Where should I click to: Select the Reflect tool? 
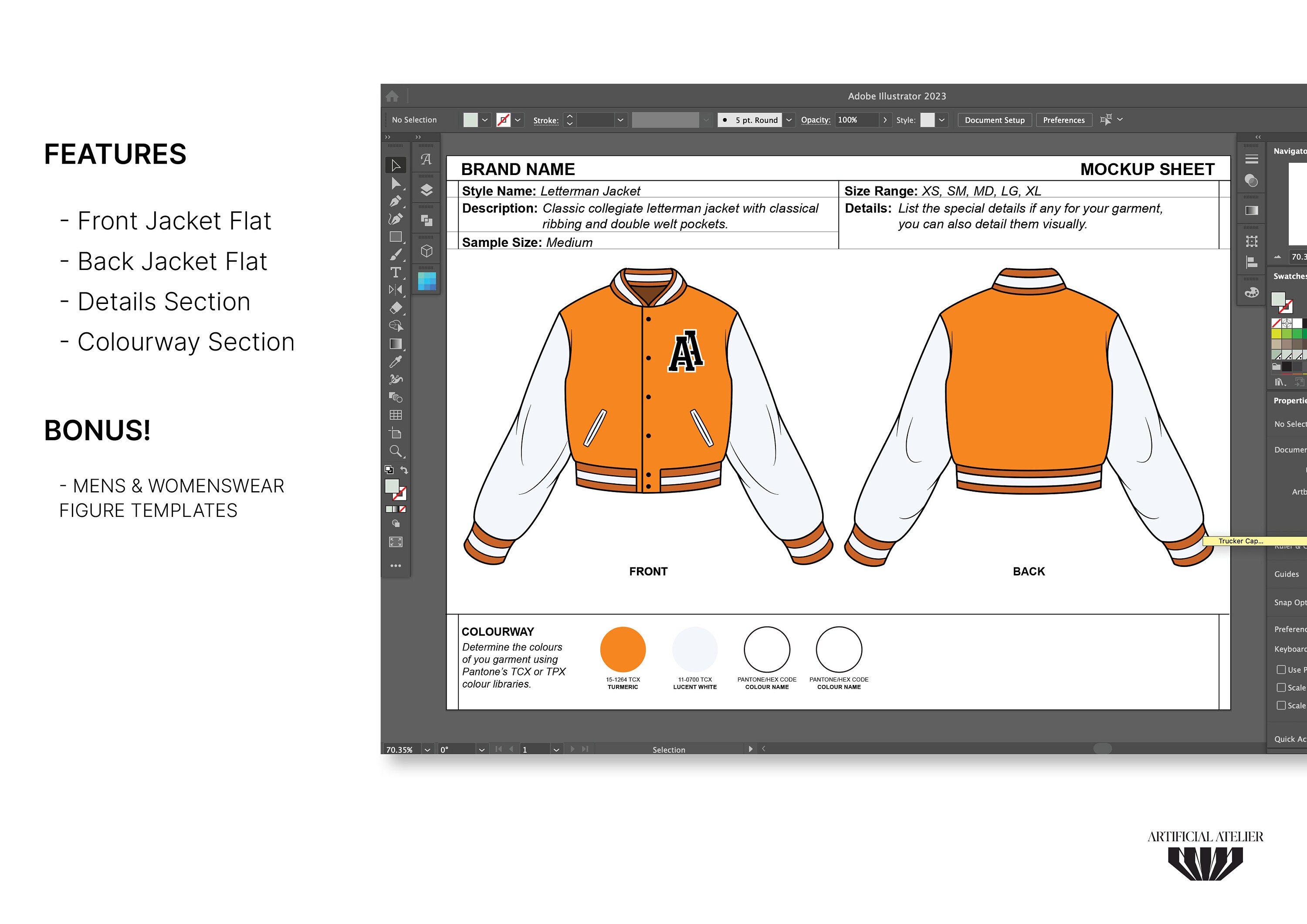(x=396, y=290)
